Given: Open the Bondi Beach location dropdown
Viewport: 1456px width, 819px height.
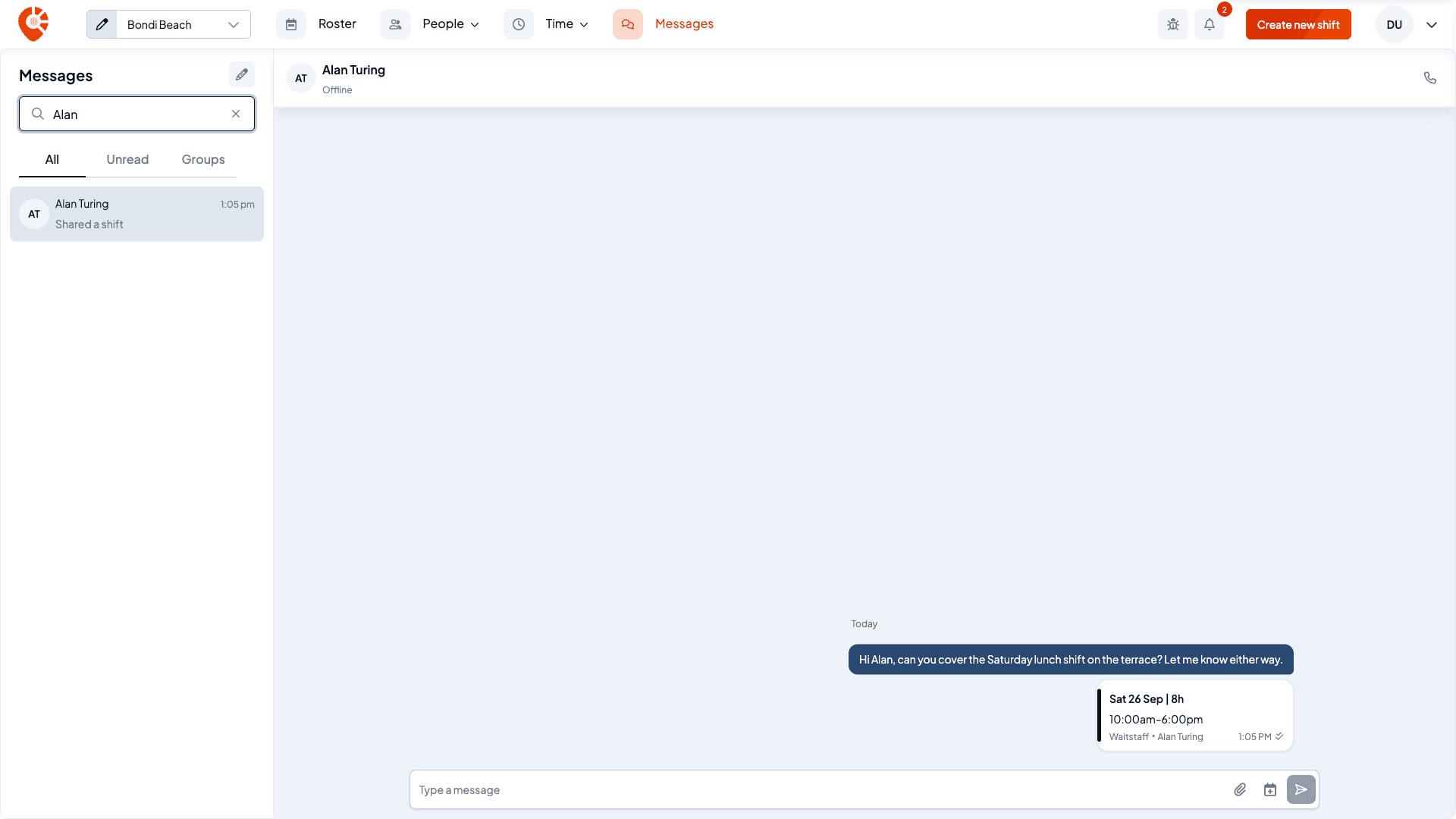Looking at the screenshot, I should [184, 24].
